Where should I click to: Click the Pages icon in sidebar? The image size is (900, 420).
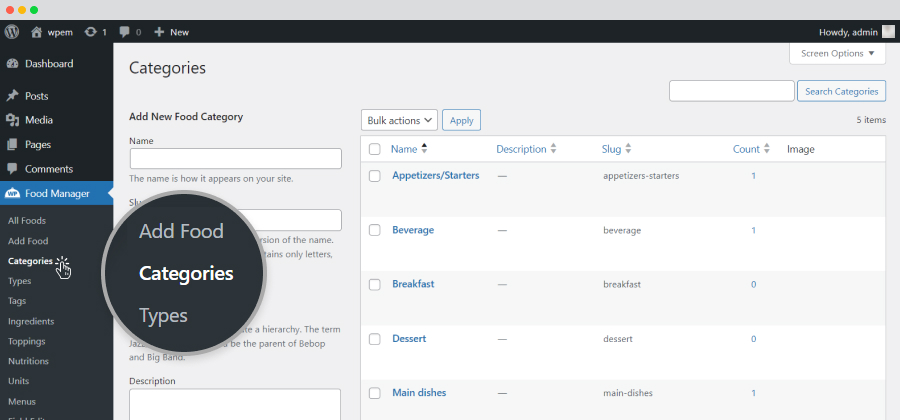[x=13, y=145]
